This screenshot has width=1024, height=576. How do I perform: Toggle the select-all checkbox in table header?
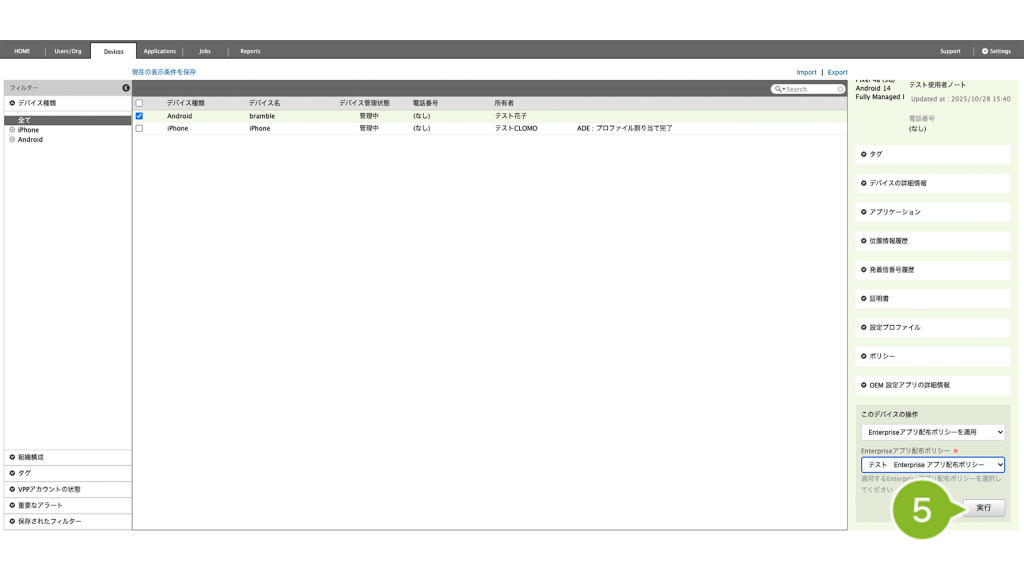click(x=139, y=103)
